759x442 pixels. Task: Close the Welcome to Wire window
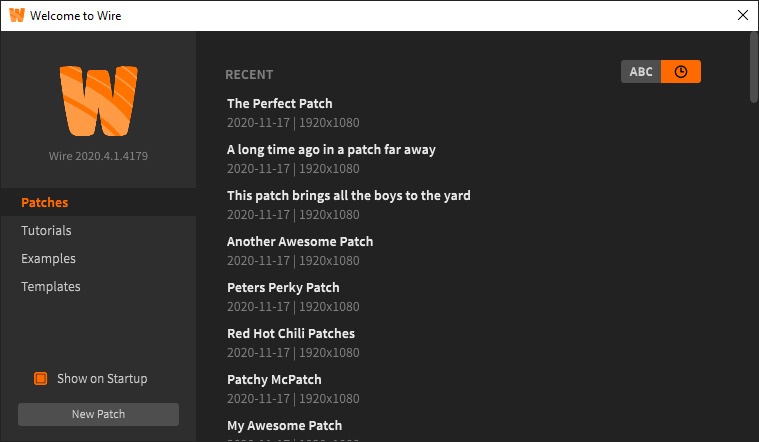[x=742, y=16]
